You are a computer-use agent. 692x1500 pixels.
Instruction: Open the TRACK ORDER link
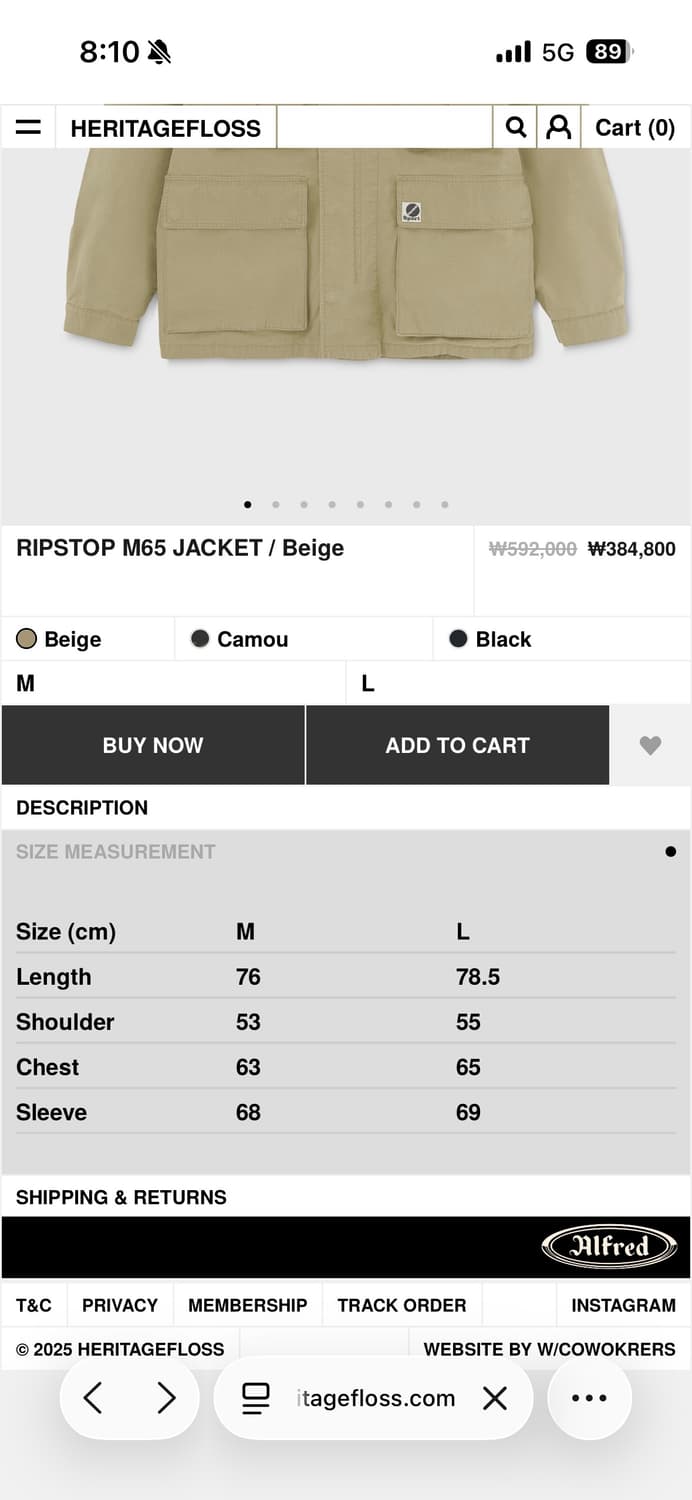tap(401, 1305)
